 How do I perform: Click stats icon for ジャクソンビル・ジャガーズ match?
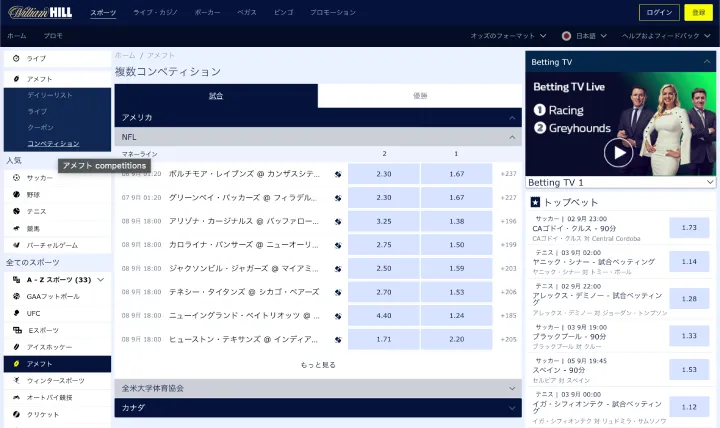[338, 269]
